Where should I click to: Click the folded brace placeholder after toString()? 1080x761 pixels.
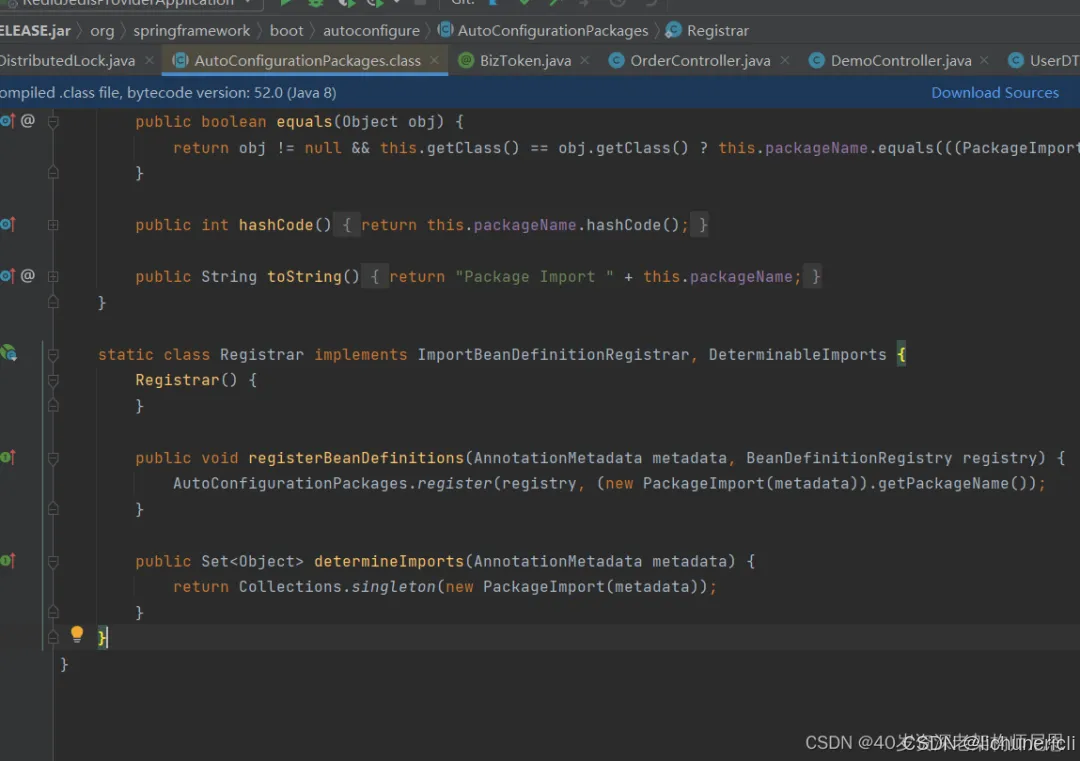[x=375, y=276]
